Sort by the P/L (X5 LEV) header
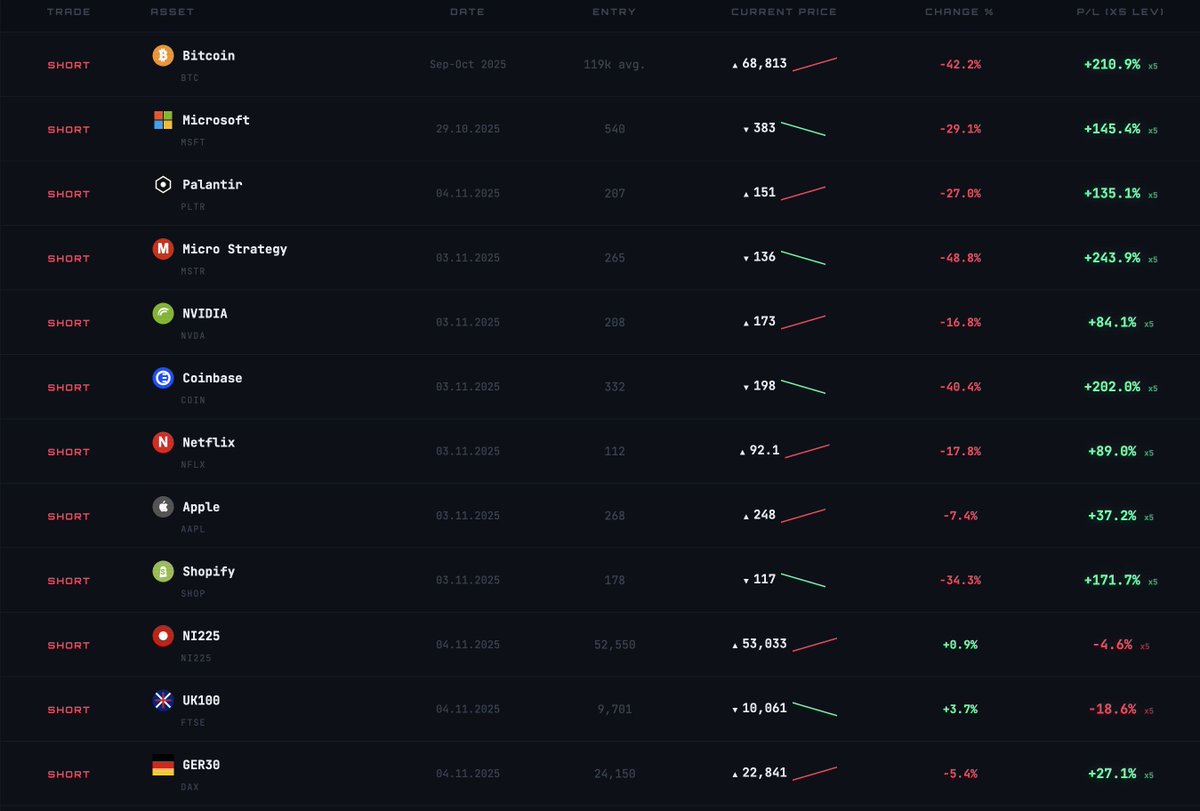 1118,12
